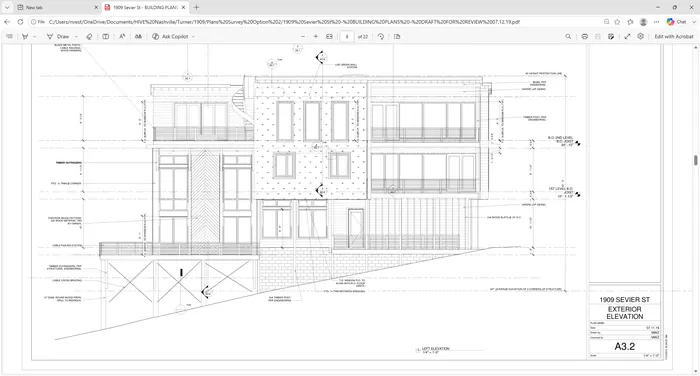Click the Fit to width icon
Viewport: 700px width, 376px height.
(x=329, y=37)
